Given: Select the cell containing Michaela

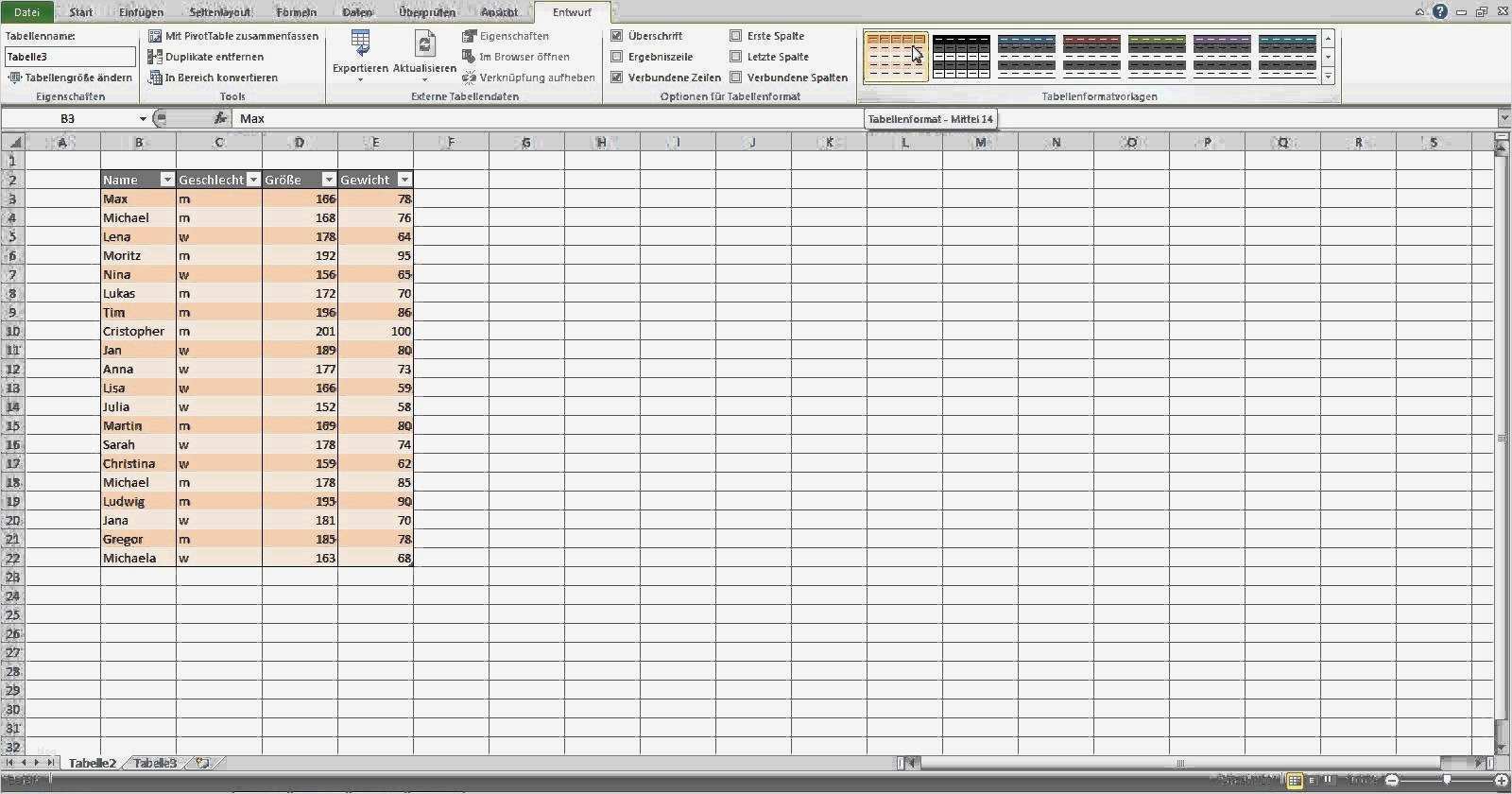Looking at the screenshot, I should (x=138, y=558).
